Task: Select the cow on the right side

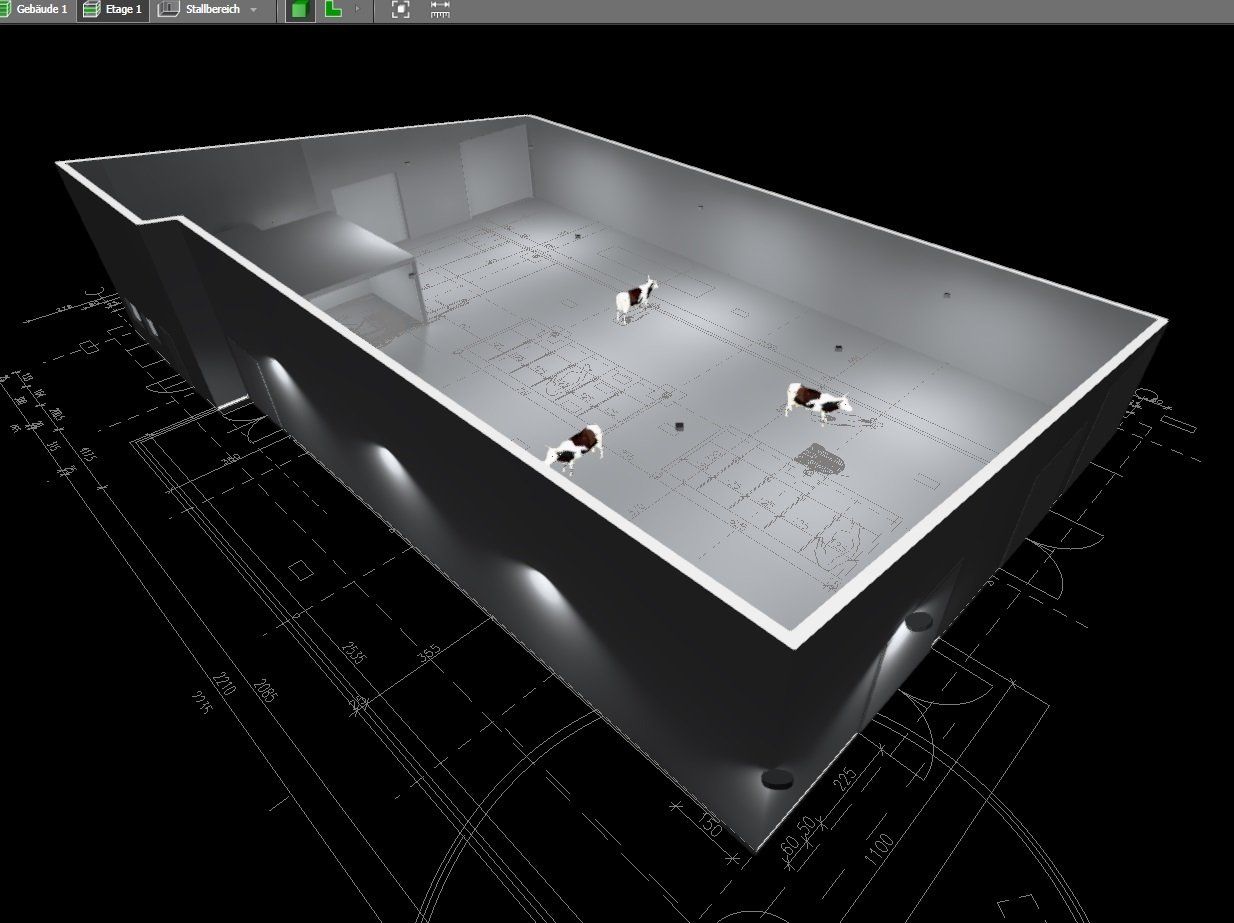Action: 817,401
